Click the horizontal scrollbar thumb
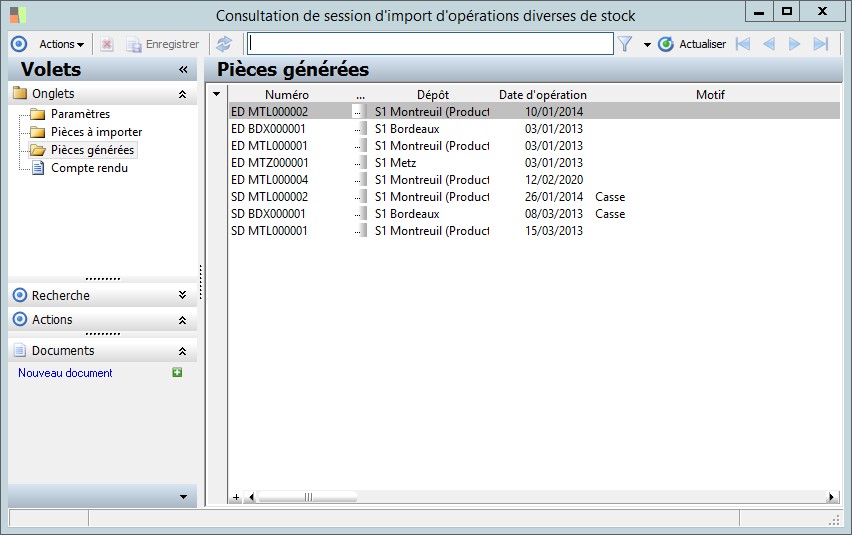The height and width of the screenshot is (535, 852). click(308, 496)
